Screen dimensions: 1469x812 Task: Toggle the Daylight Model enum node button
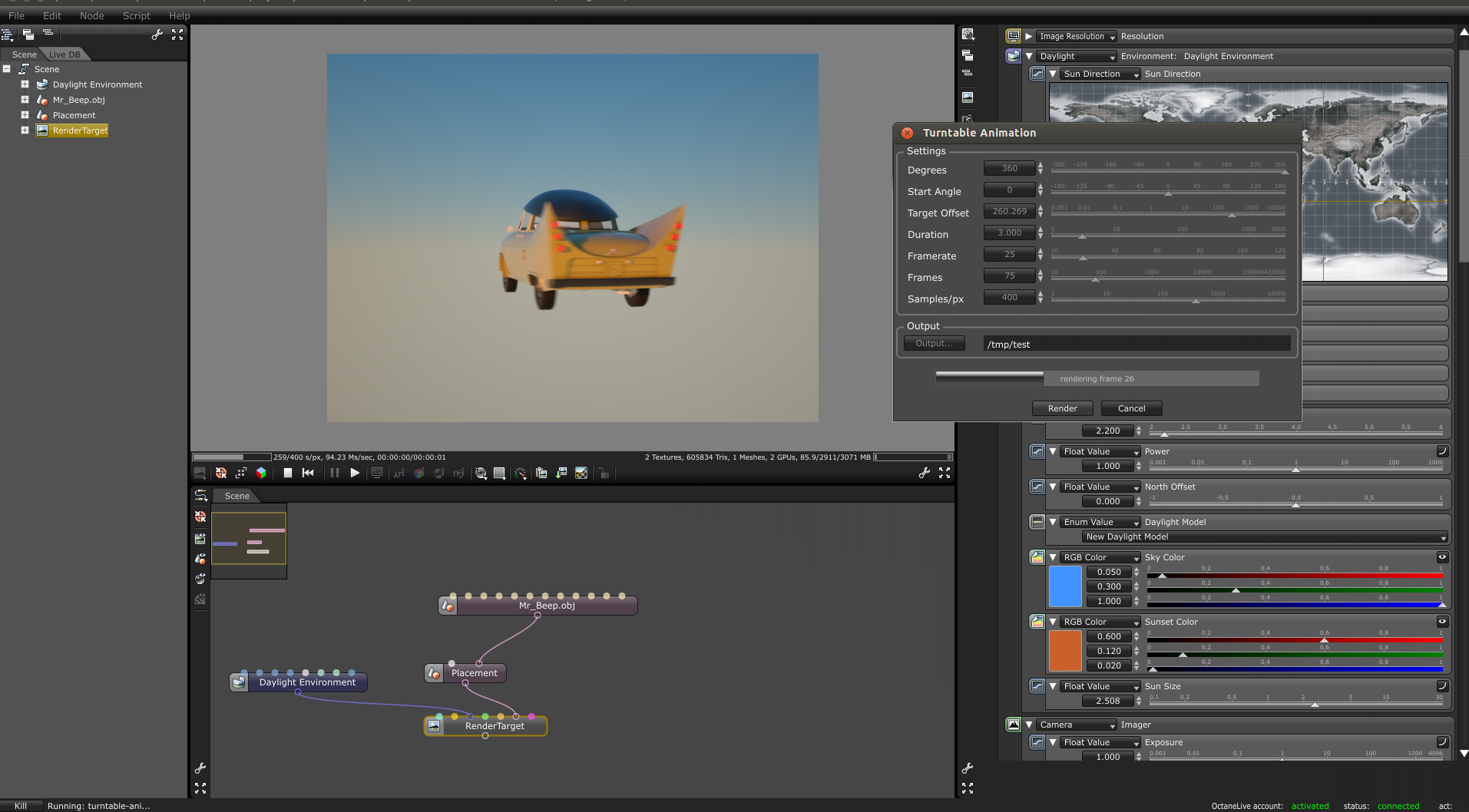point(1037,522)
